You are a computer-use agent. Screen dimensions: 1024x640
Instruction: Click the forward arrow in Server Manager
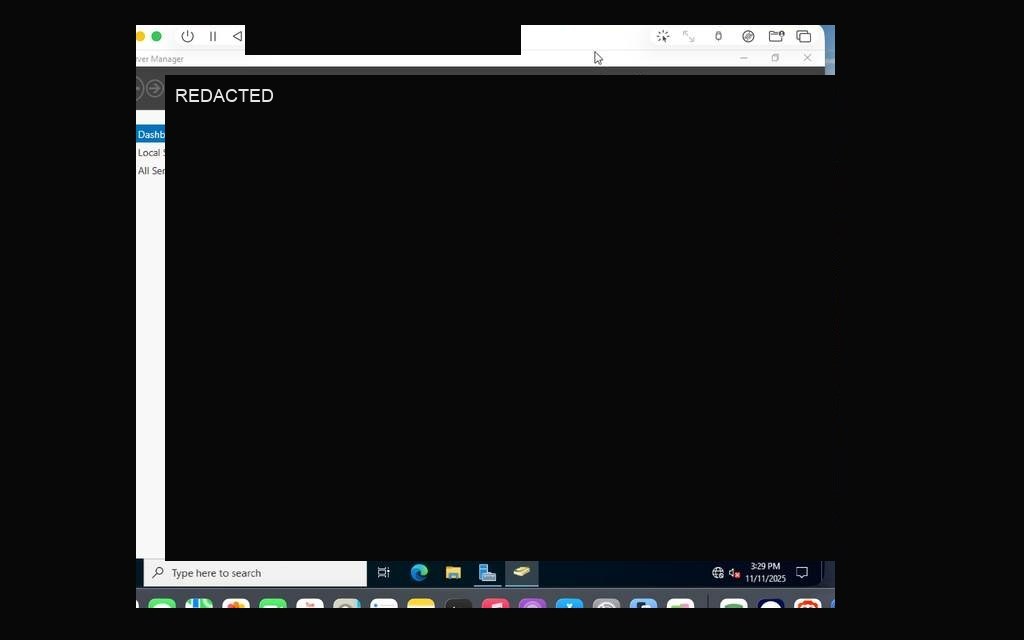tap(155, 88)
